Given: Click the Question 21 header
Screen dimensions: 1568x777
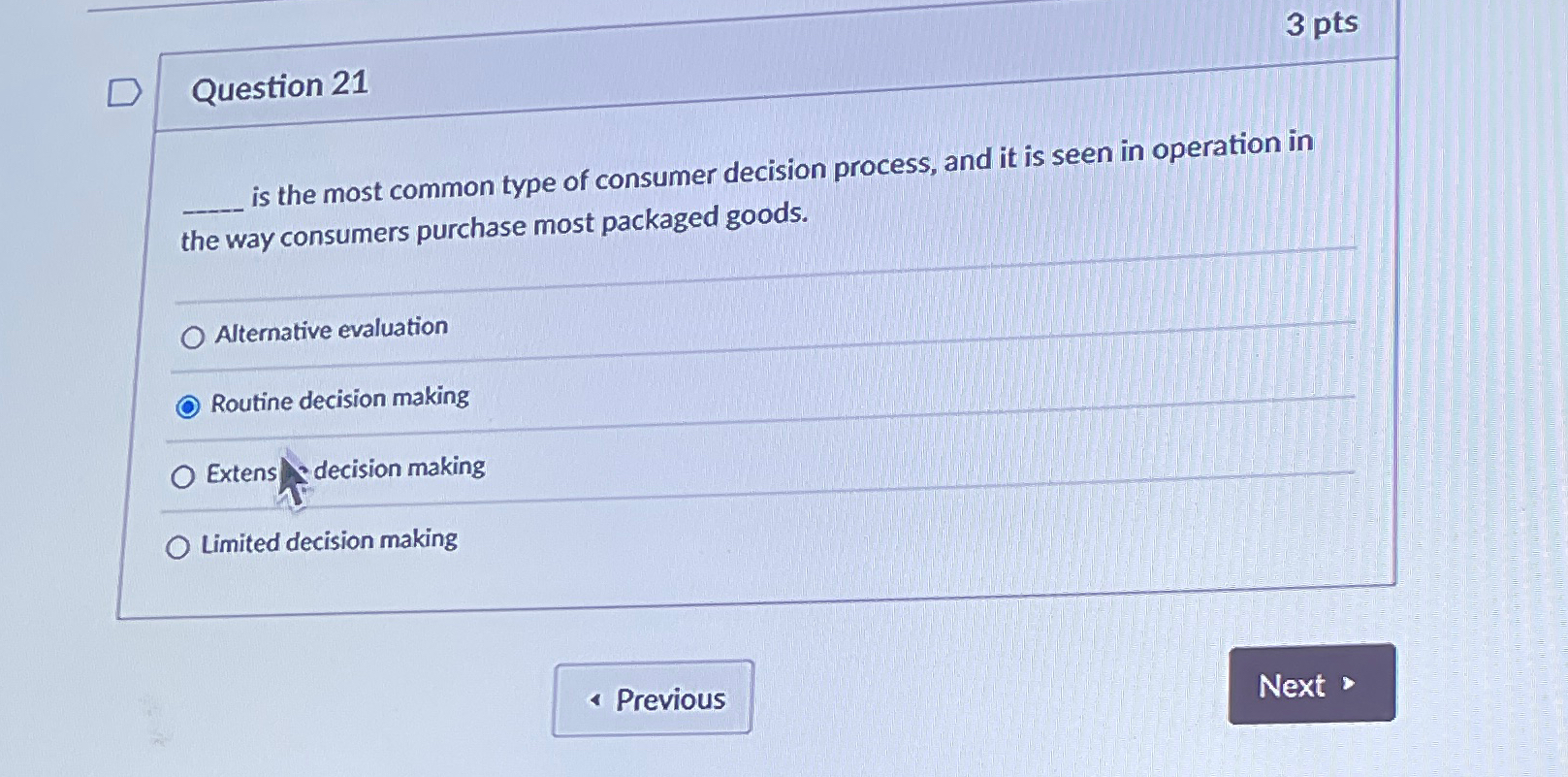Looking at the screenshot, I should click(277, 87).
